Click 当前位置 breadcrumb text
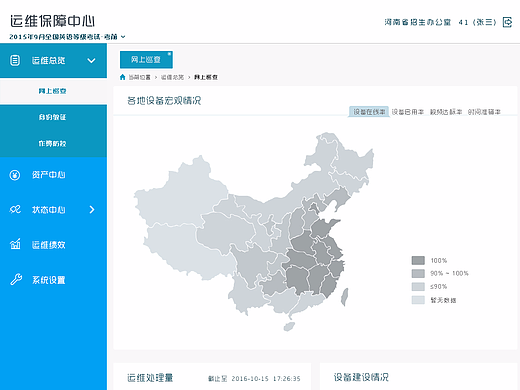Screen dimensions: 520x390 click(140, 77)
